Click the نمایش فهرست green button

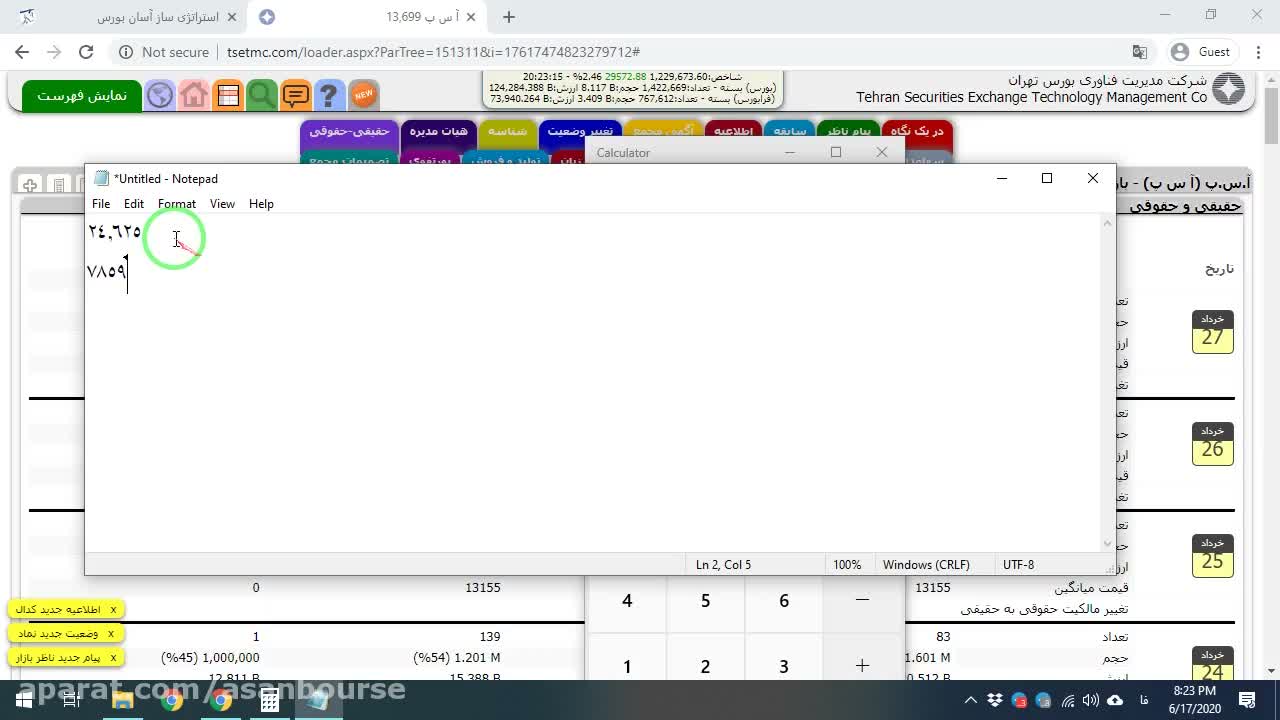click(82, 95)
